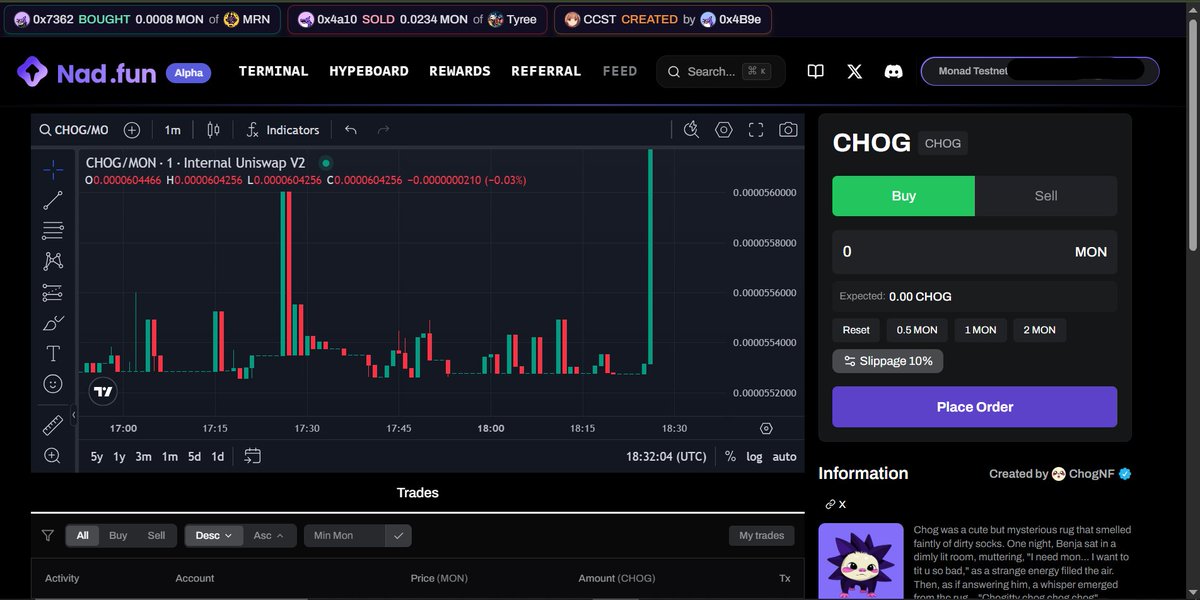
Task: Confirm Min Mon filter checkmark
Action: tap(398, 536)
